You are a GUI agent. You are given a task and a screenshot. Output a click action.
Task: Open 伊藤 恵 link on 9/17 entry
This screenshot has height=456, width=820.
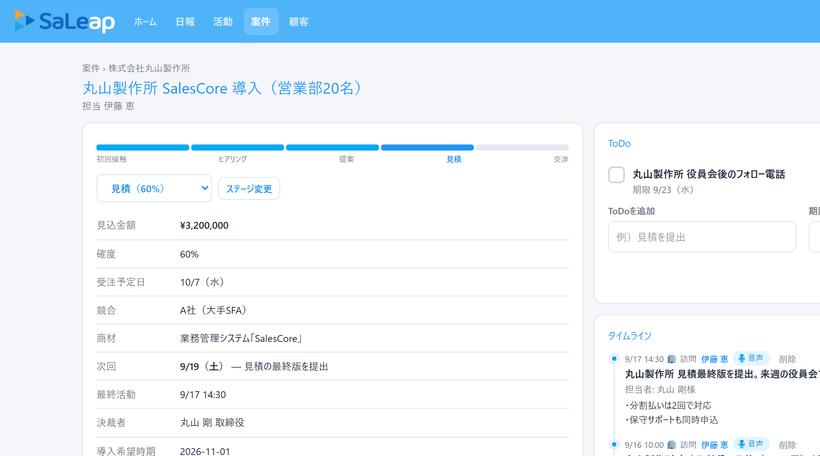point(714,359)
